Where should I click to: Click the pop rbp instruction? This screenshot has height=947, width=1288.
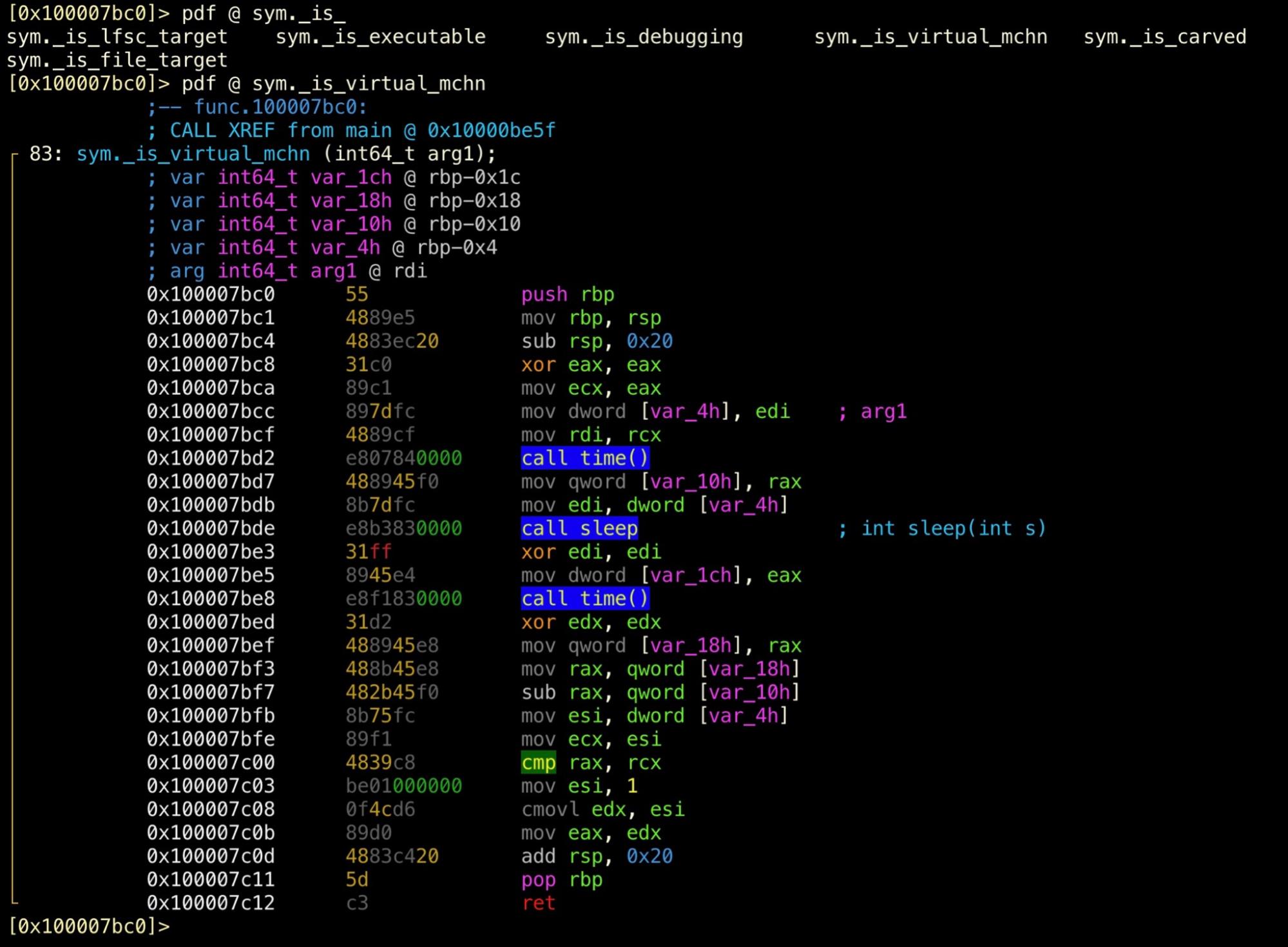tap(561, 879)
